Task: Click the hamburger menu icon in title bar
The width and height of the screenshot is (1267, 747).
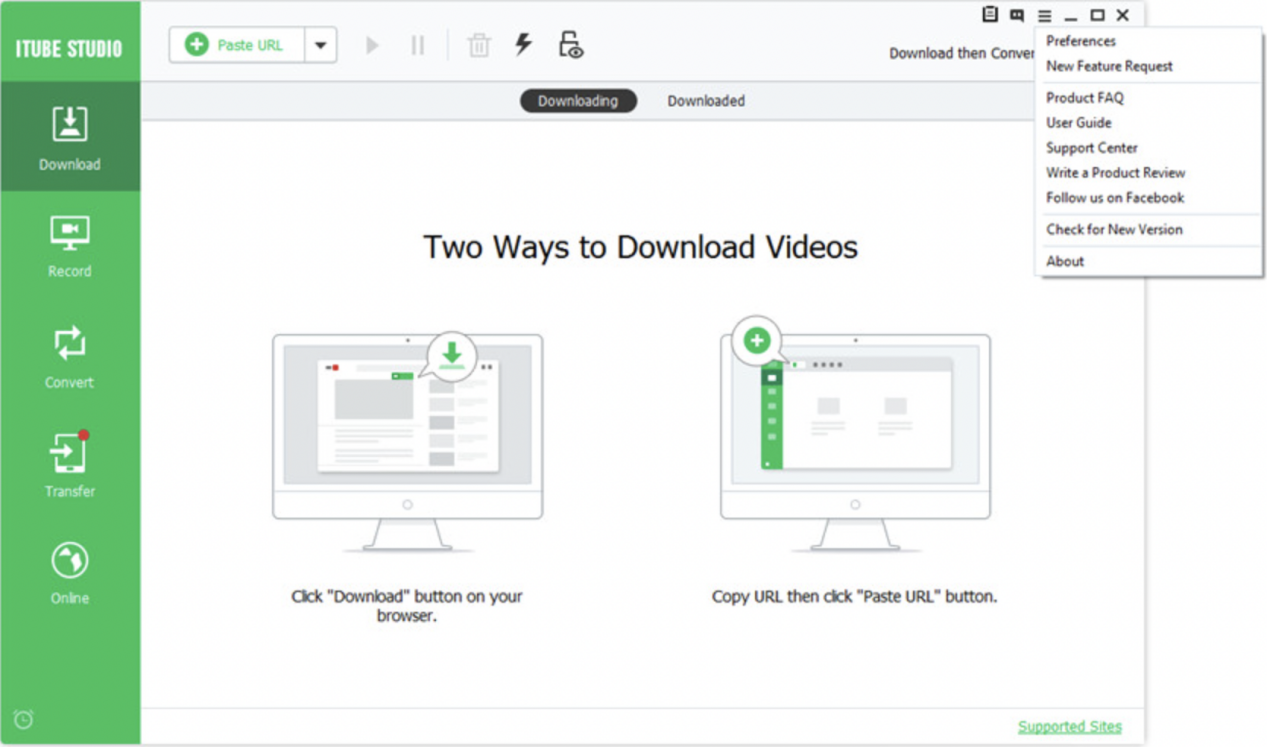Action: (x=1044, y=16)
